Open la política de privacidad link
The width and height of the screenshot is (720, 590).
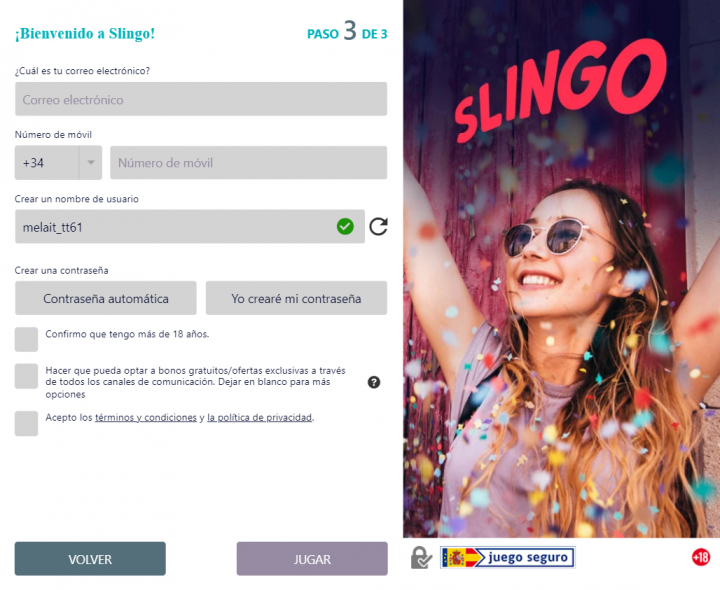(259, 417)
